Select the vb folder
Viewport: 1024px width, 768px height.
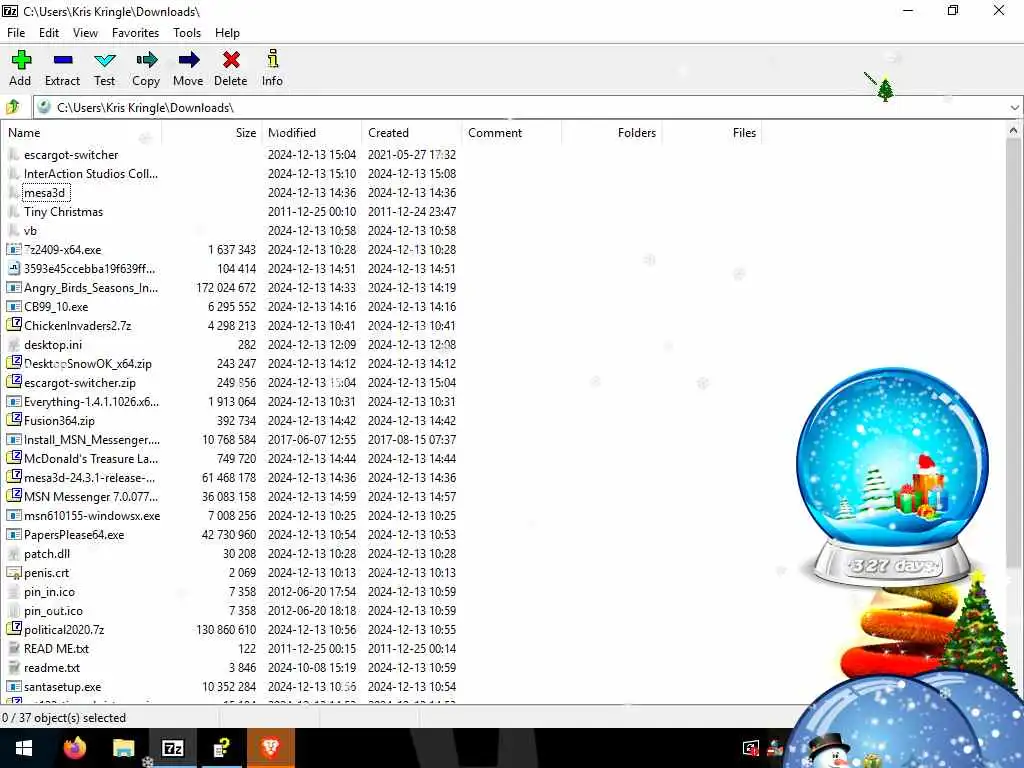30,231
